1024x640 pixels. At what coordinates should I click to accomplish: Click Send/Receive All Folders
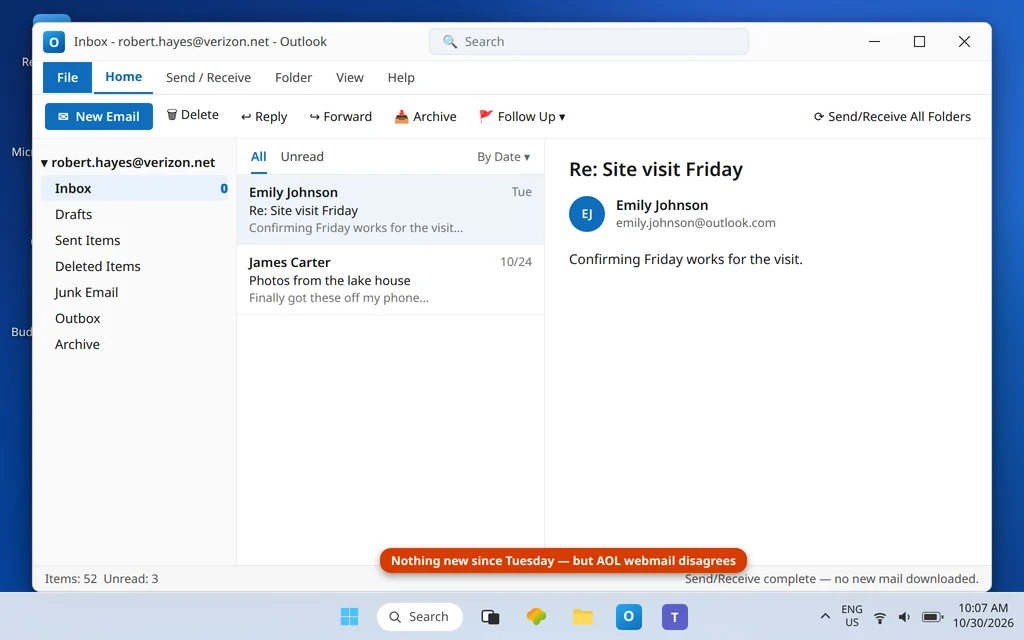(x=892, y=116)
